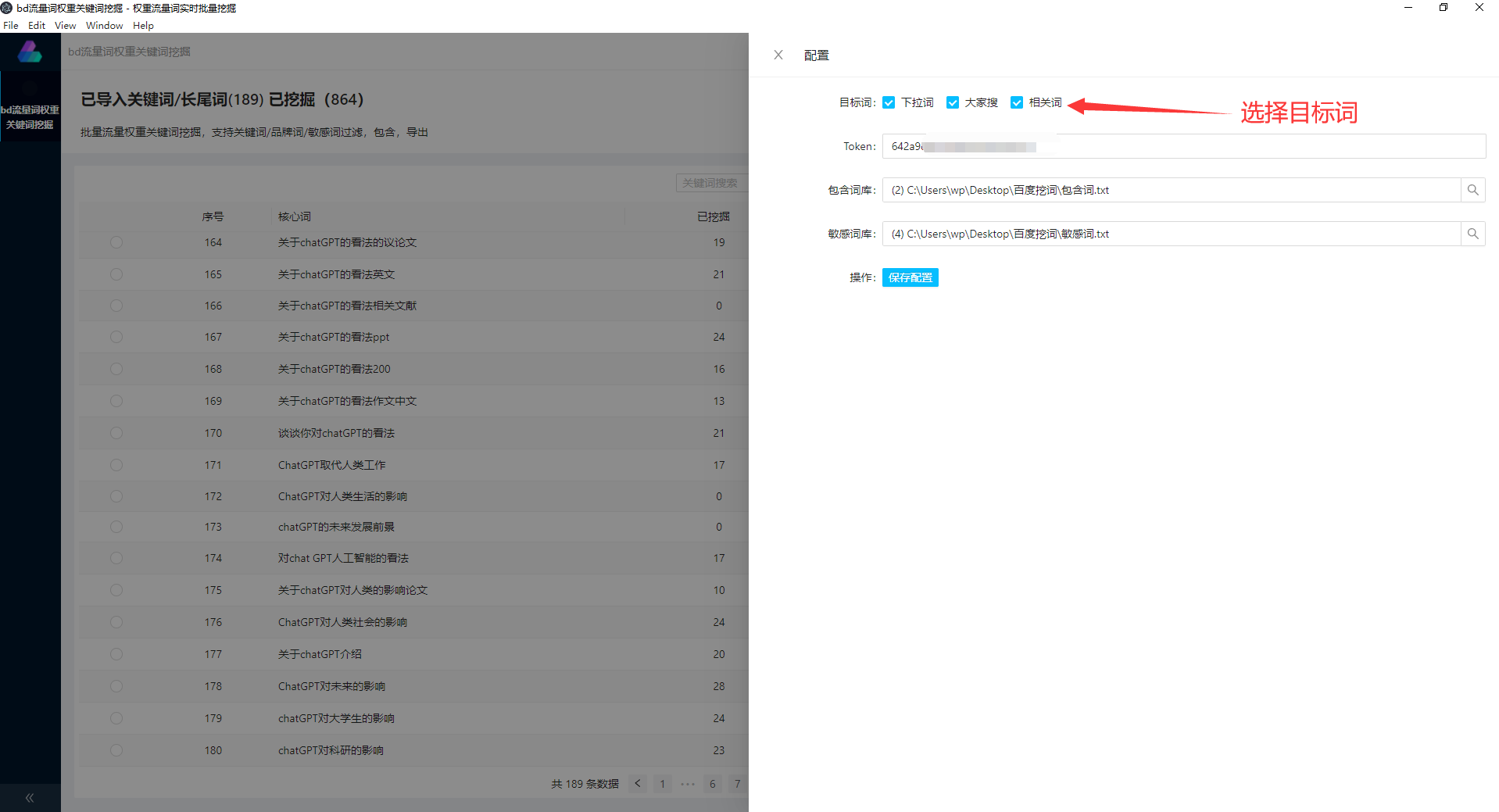The width and height of the screenshot is (1499, 812).
Task: Jump to page 7 in pagination
Action: 737,783
